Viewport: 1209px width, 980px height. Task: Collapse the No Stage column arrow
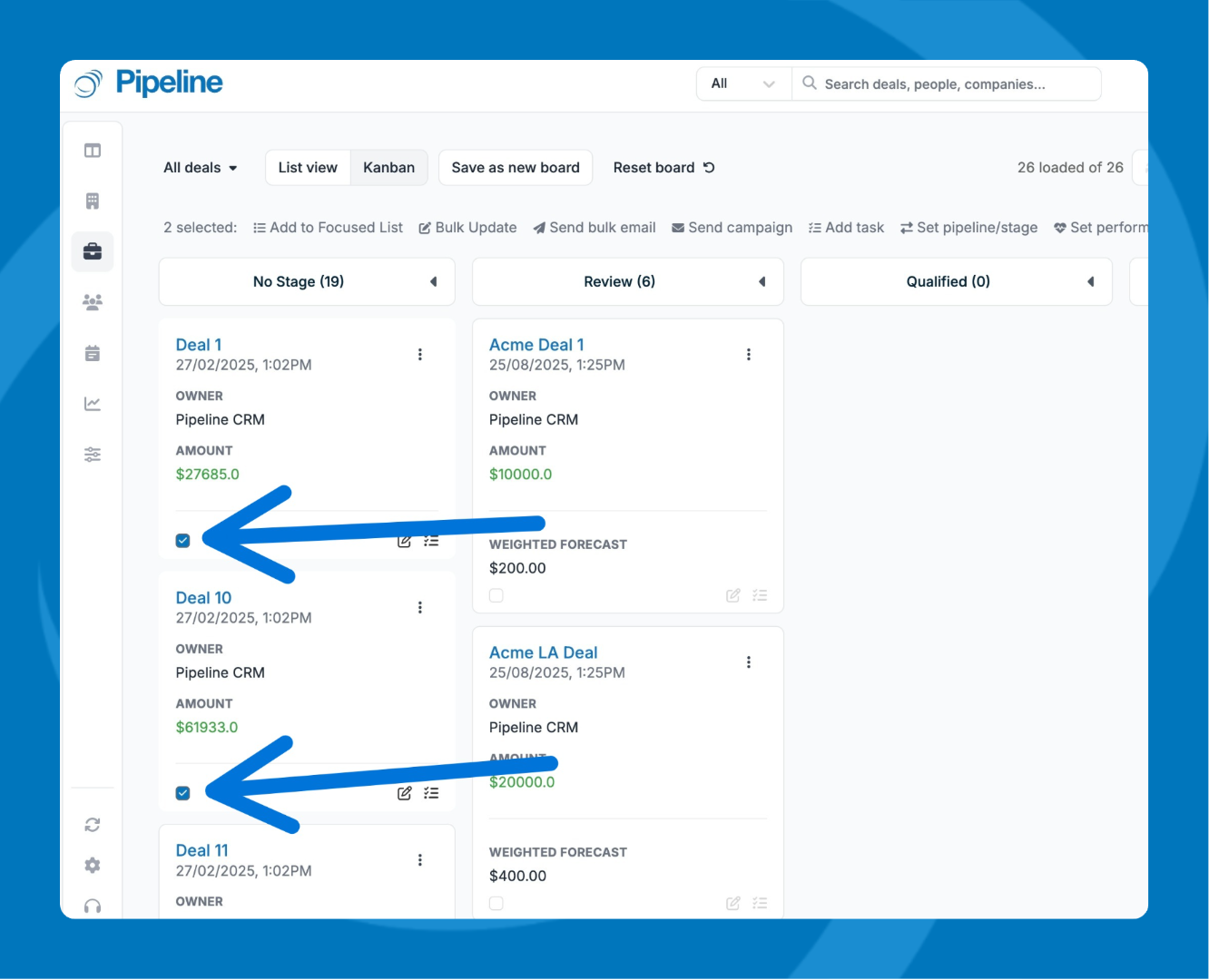coord(434,282)
